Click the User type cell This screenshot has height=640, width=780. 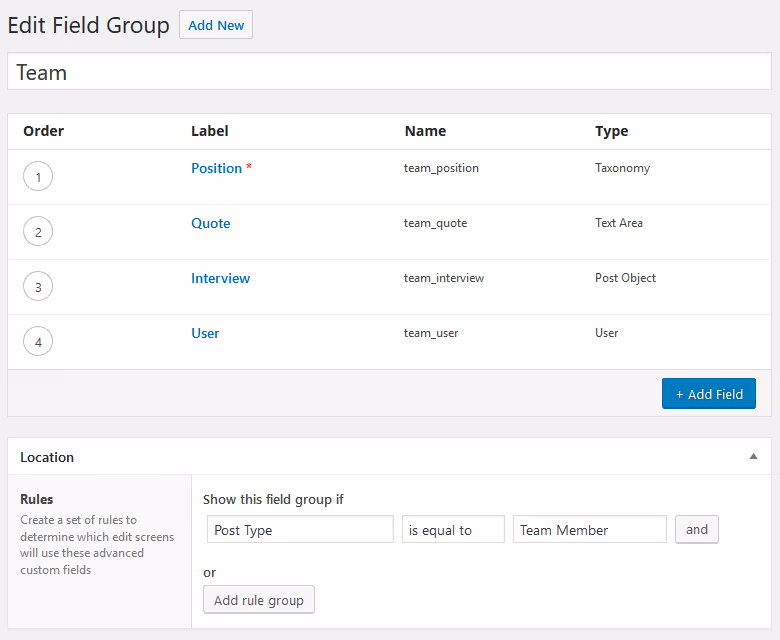606,333
